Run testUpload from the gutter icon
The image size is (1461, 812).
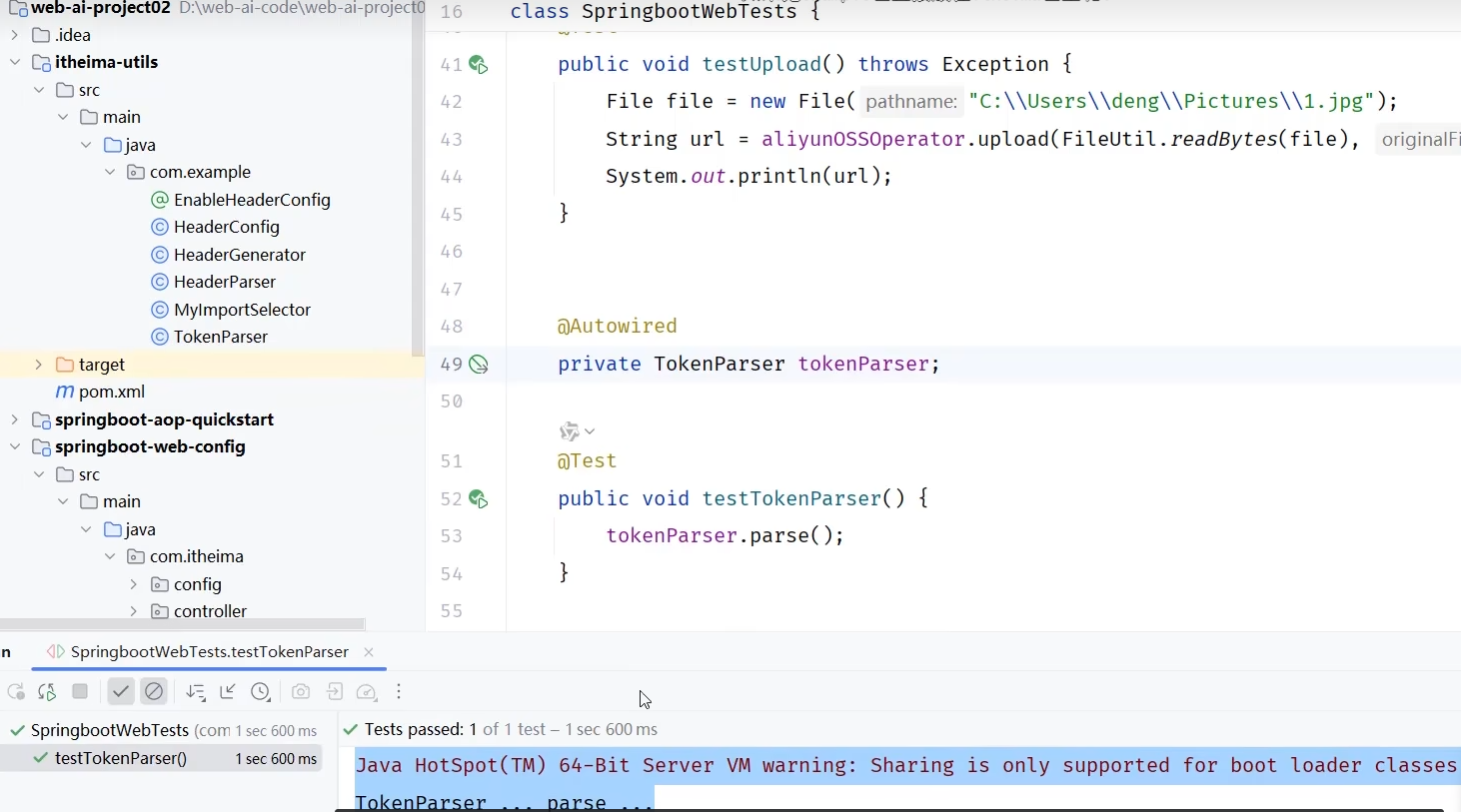[x=479, y=65]
